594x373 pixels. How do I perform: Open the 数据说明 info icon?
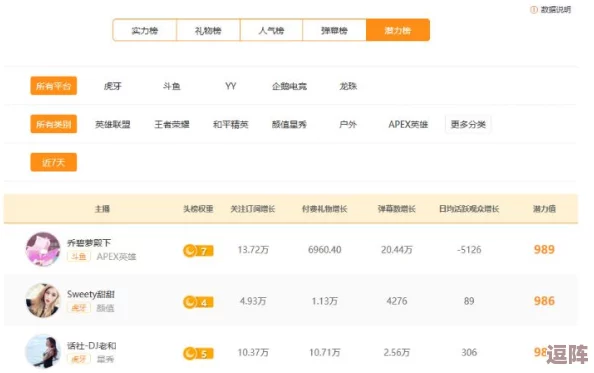pyautogui.click(x=533, y=10)
